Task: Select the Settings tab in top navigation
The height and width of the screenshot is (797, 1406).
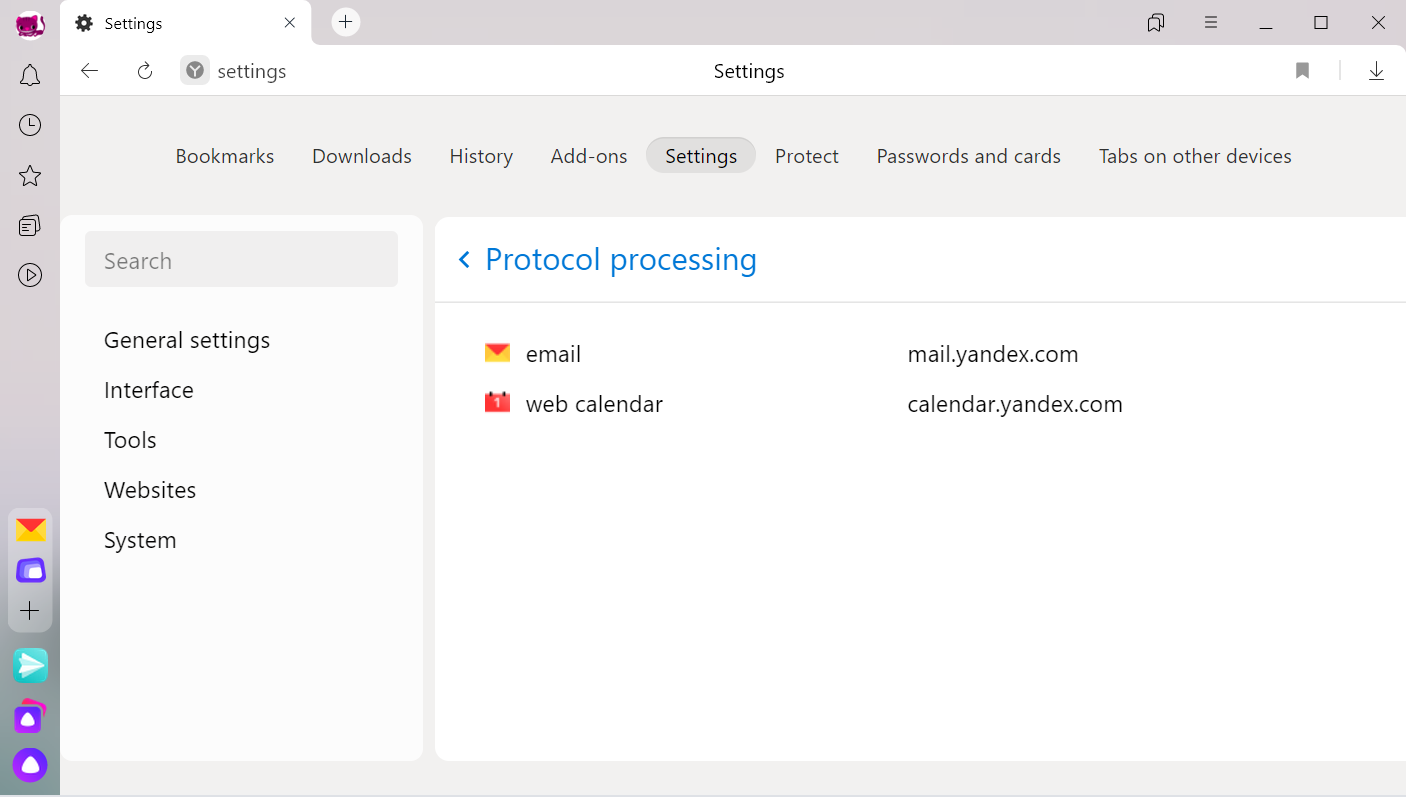Action: tap(701, 156)
